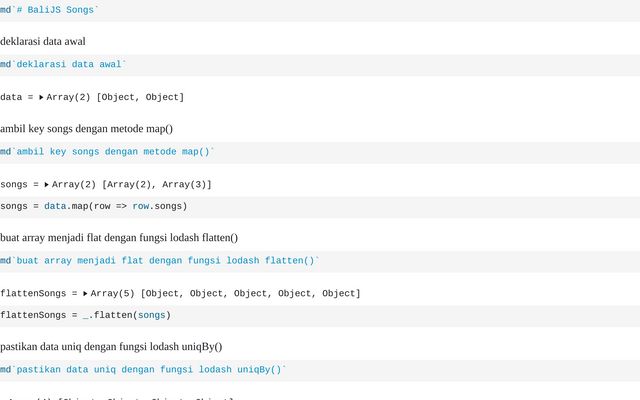Focus the md`buat array menjadi flat` code cell

[160, 261]
